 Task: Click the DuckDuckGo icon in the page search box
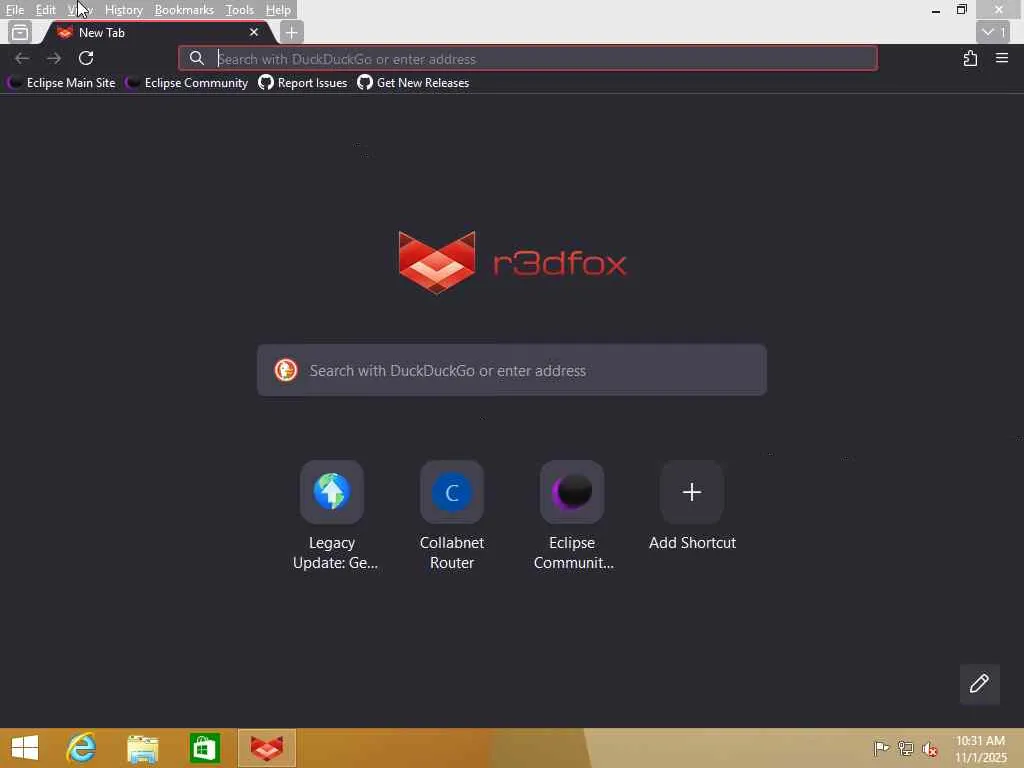(x=285, y=370)
